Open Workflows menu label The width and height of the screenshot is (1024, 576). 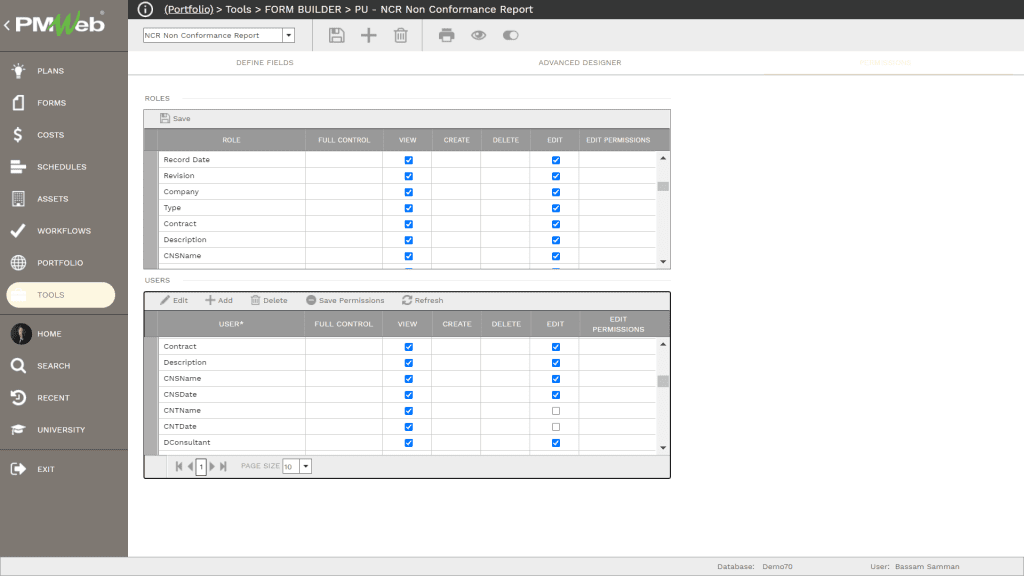point(64,231)
